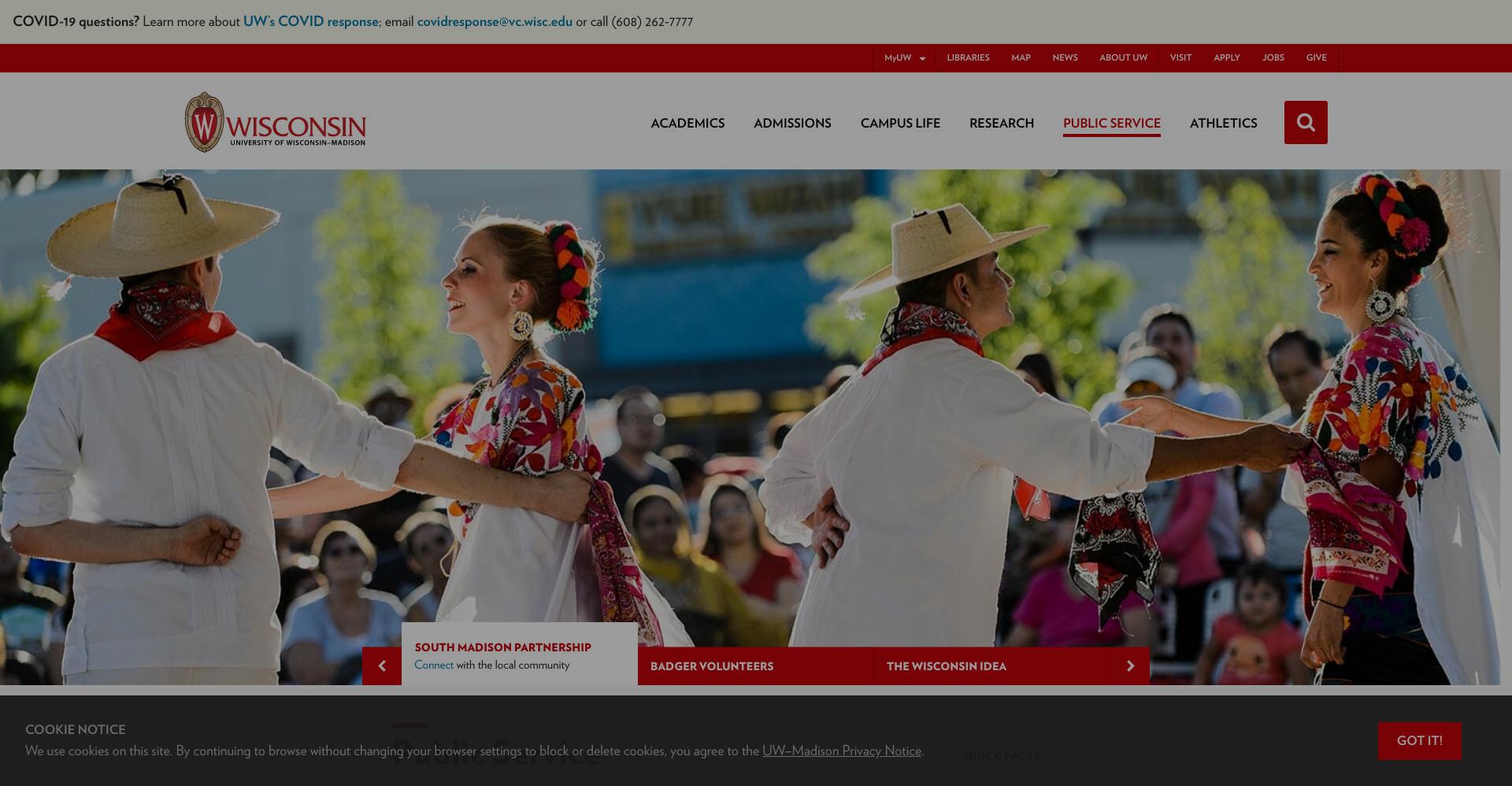Select the Academics menu item
Screen dimensions: 1512x786
tap(687, 123)
